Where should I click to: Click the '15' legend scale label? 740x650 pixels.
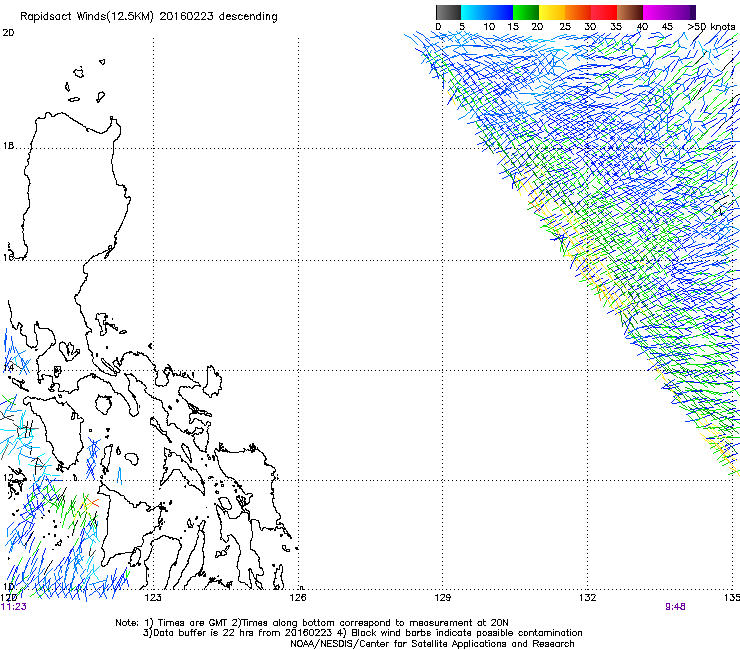[513, 27]
